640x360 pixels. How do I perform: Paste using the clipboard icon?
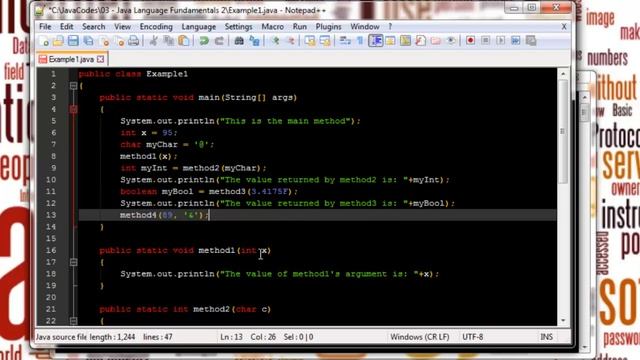(x=184, y=41)
